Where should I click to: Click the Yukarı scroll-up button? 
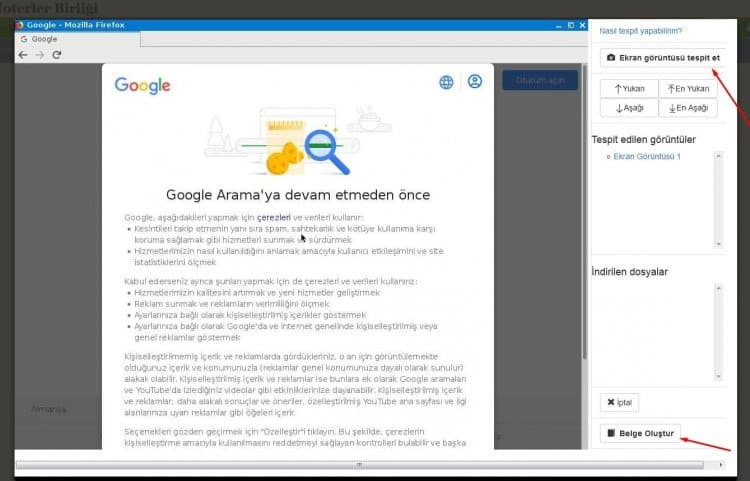coord(629,89)
